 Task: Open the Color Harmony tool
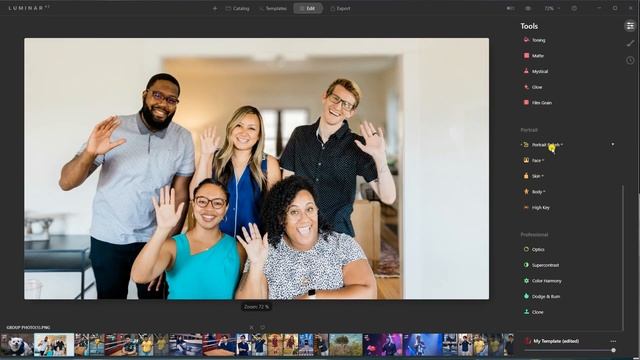click(x=542, y=281)
